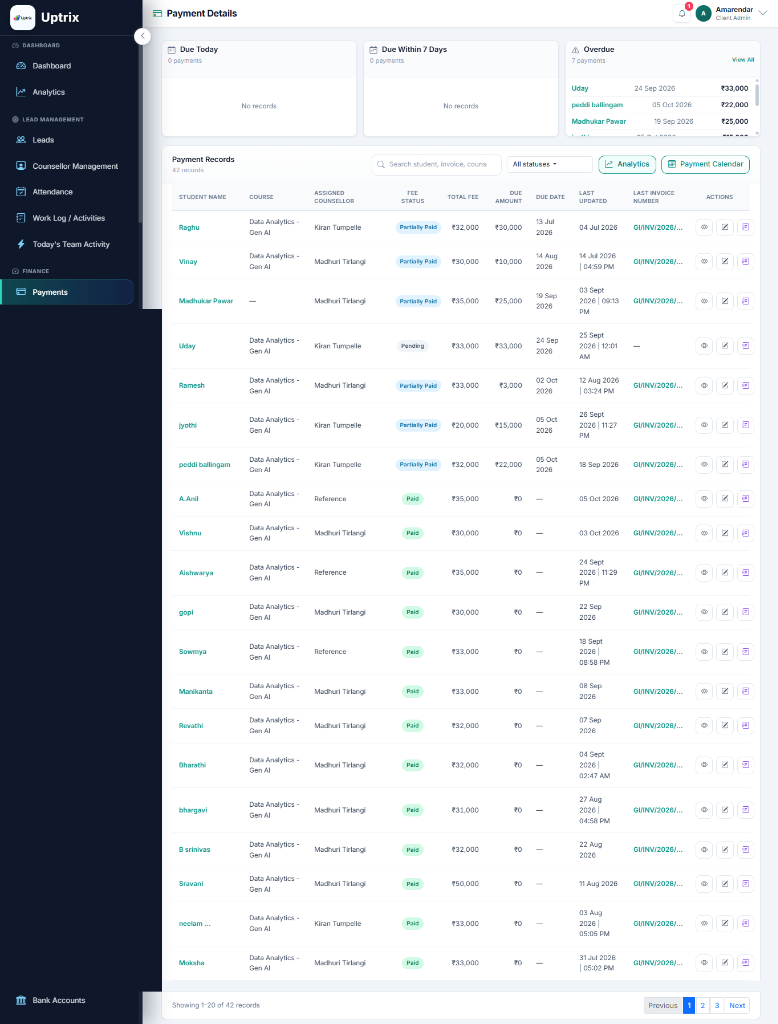View peddi ballingam's payment details

click(704, 464)
